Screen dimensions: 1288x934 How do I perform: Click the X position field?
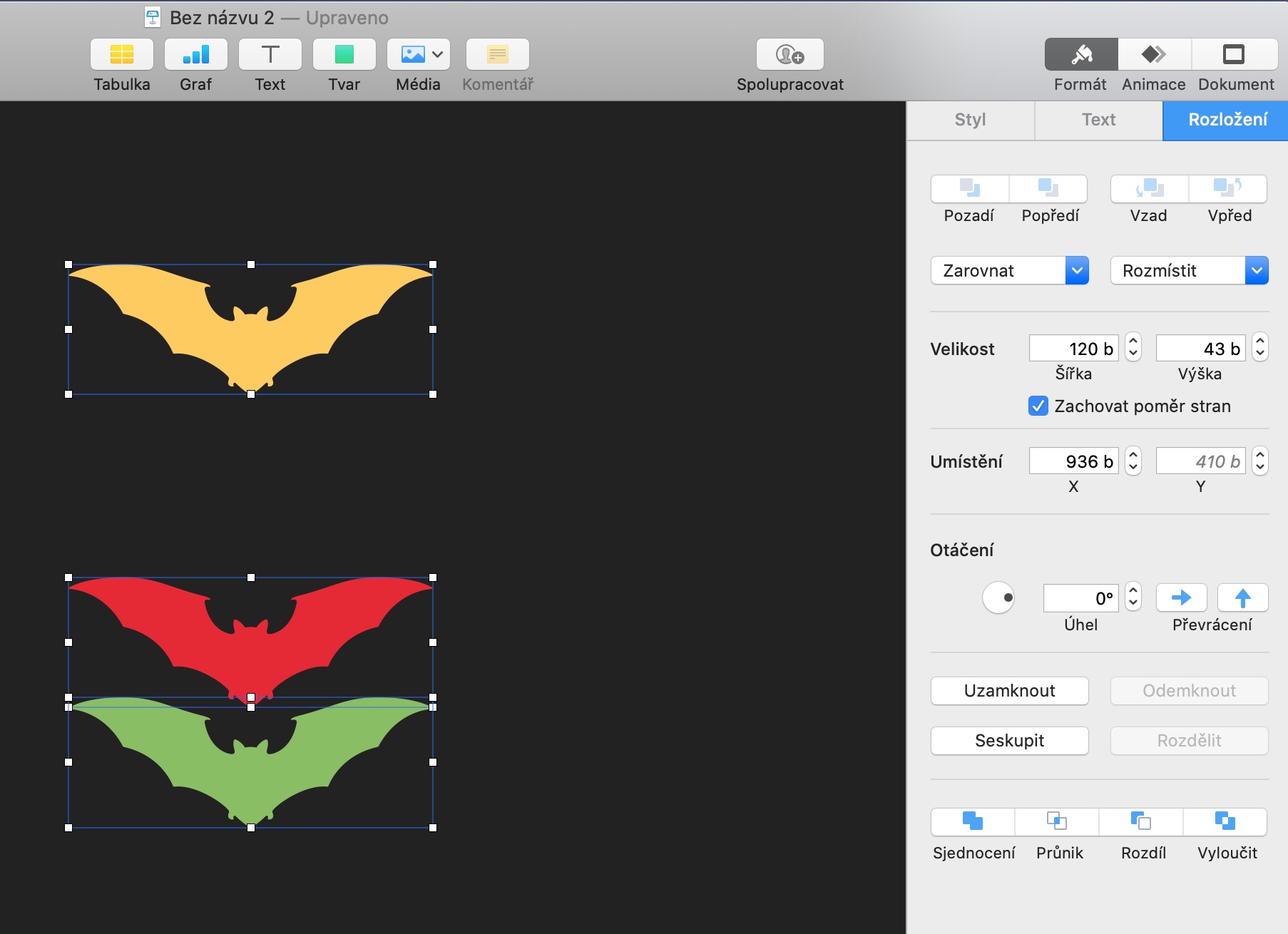(x=1074, y=461)
